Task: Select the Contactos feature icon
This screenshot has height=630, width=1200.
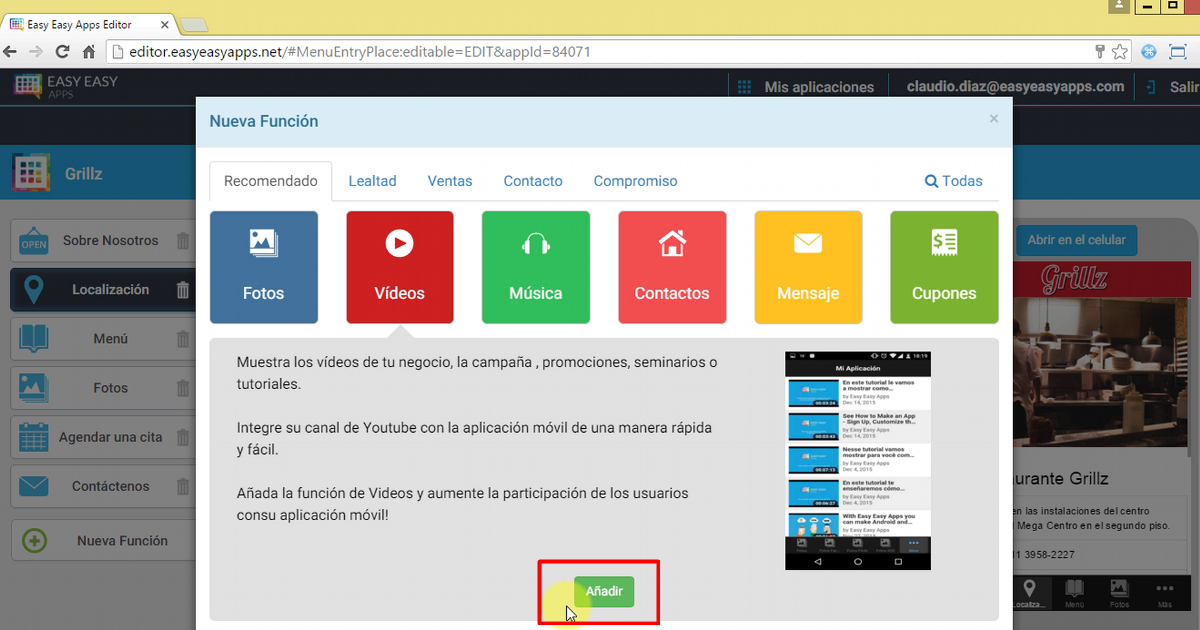Action: click(x=671, y=267)
